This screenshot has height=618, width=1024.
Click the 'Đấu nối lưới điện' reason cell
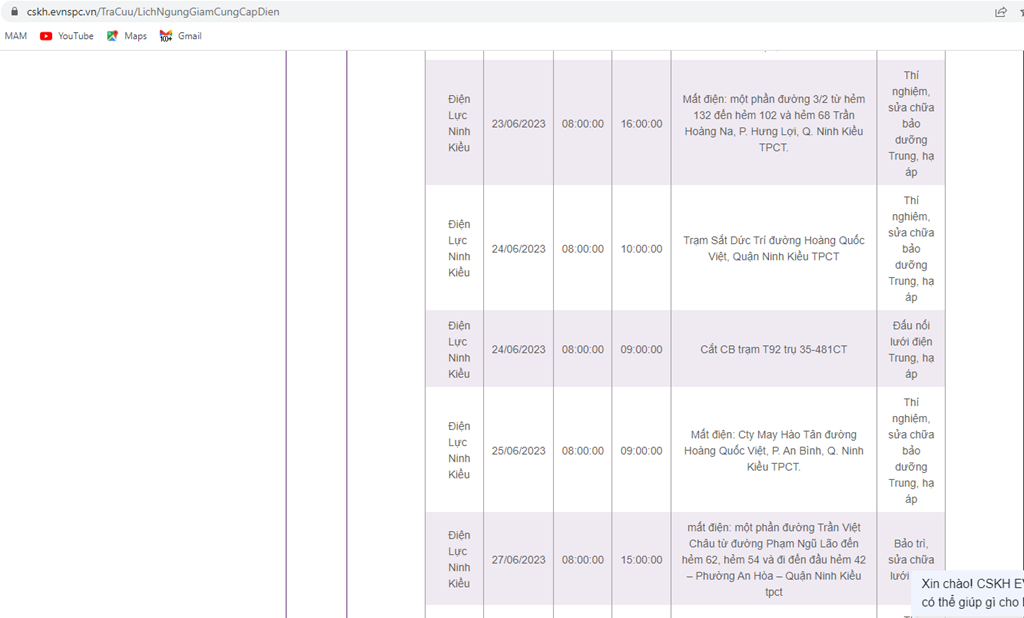[x=910, y=350]
